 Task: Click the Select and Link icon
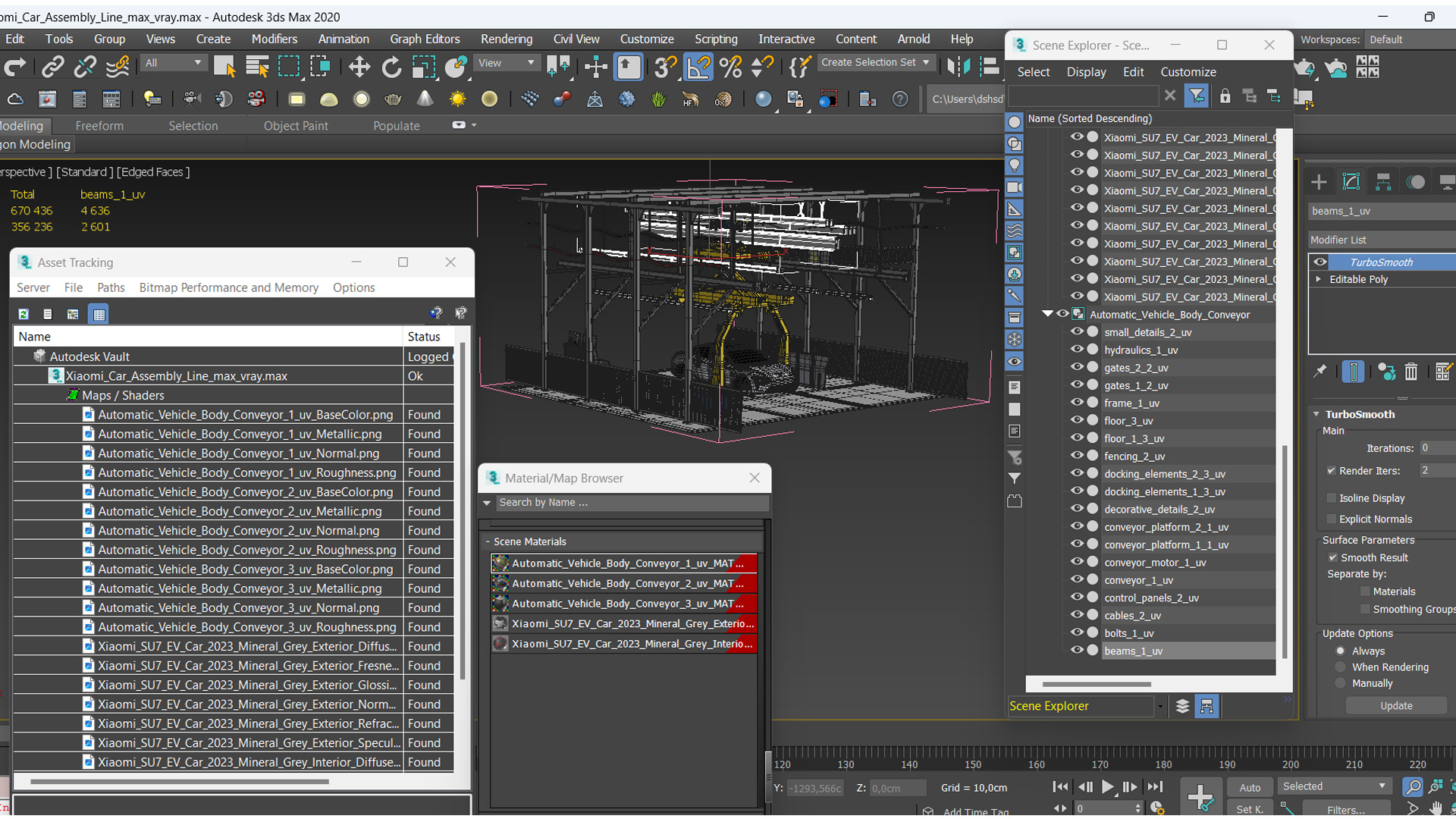[52, 67]
